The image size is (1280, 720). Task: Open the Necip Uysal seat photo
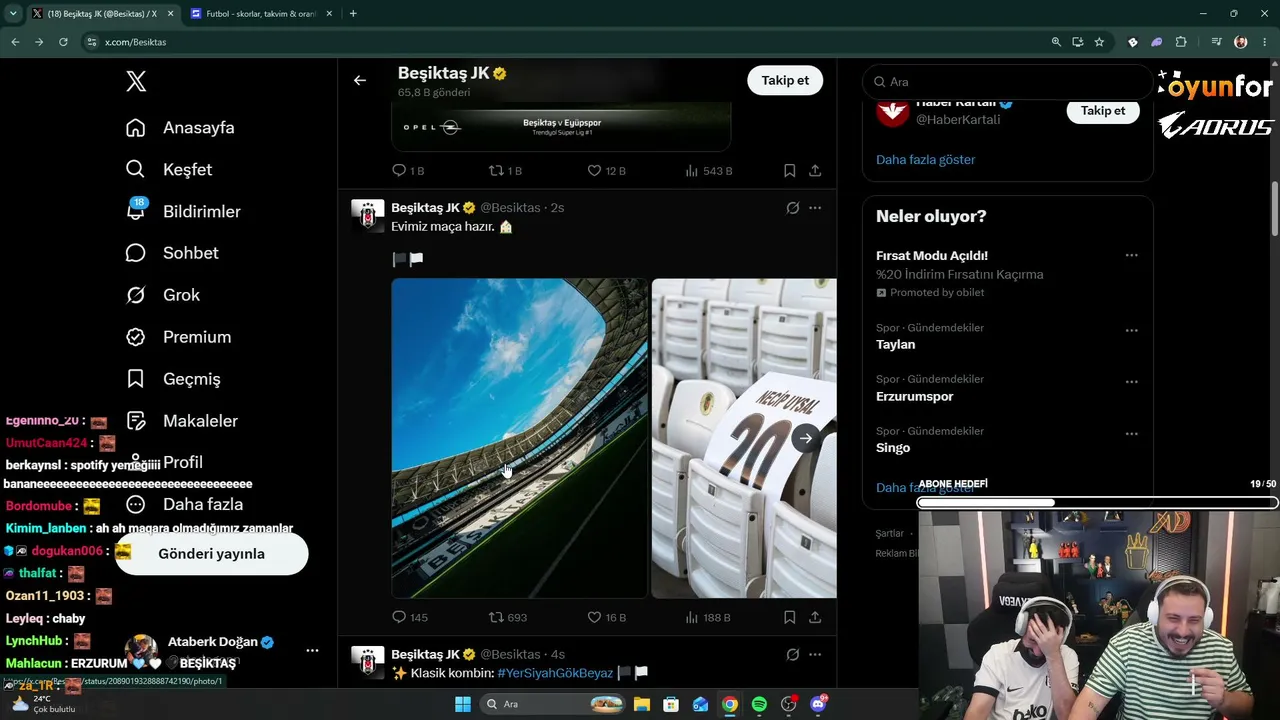pos(744,438)
